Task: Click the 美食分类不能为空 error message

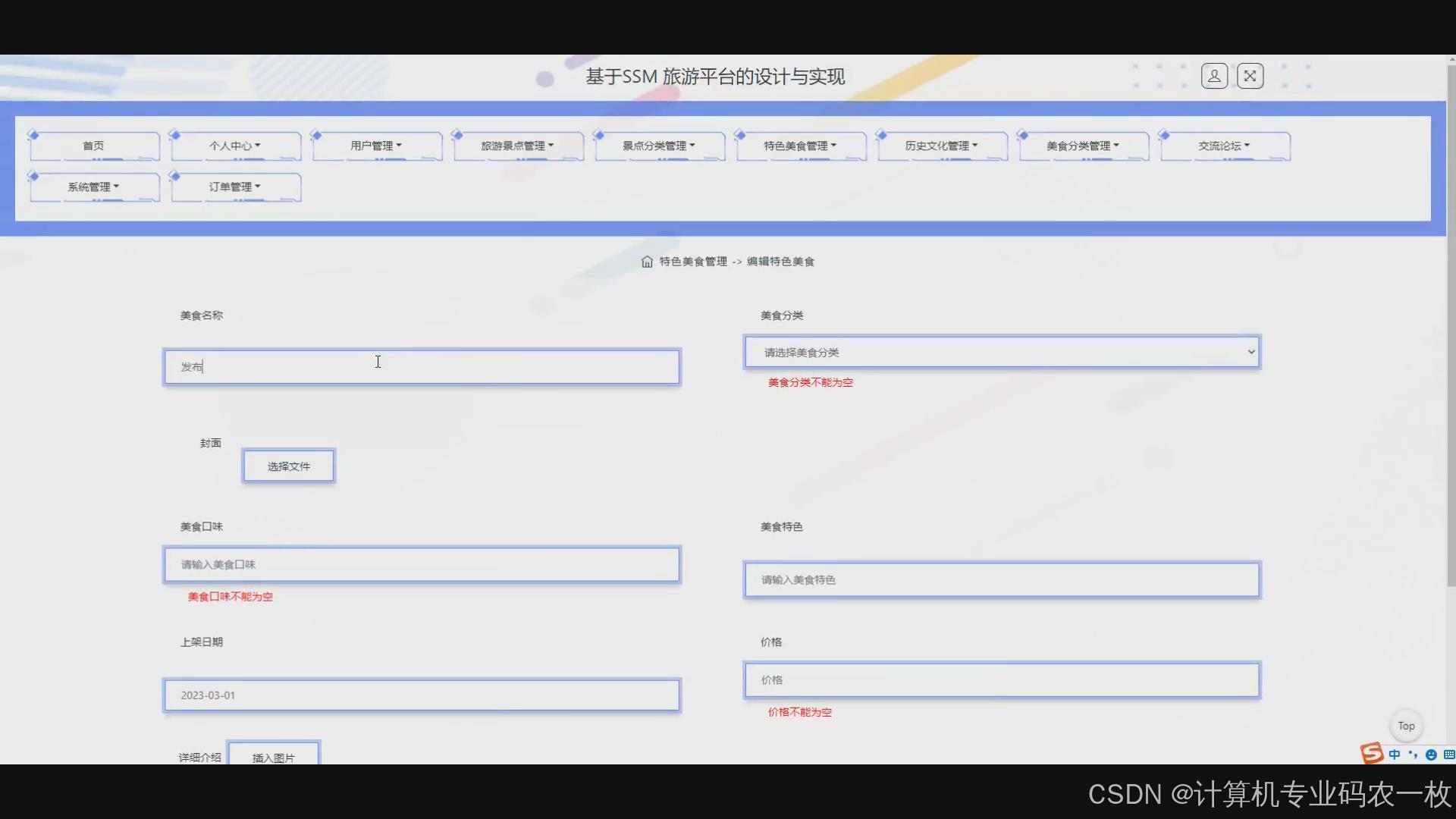Action: coord(811,383)
